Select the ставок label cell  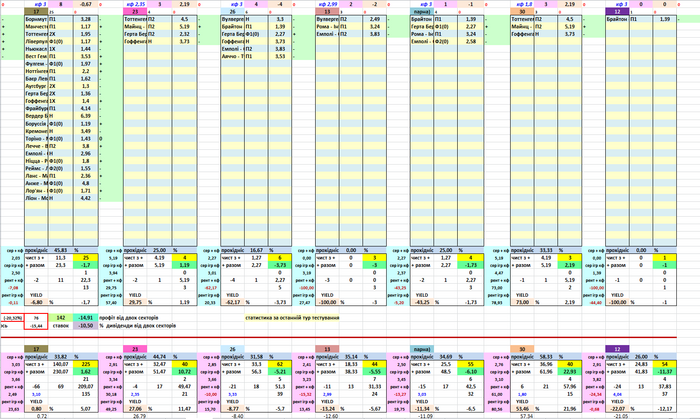tap(61, 326)
